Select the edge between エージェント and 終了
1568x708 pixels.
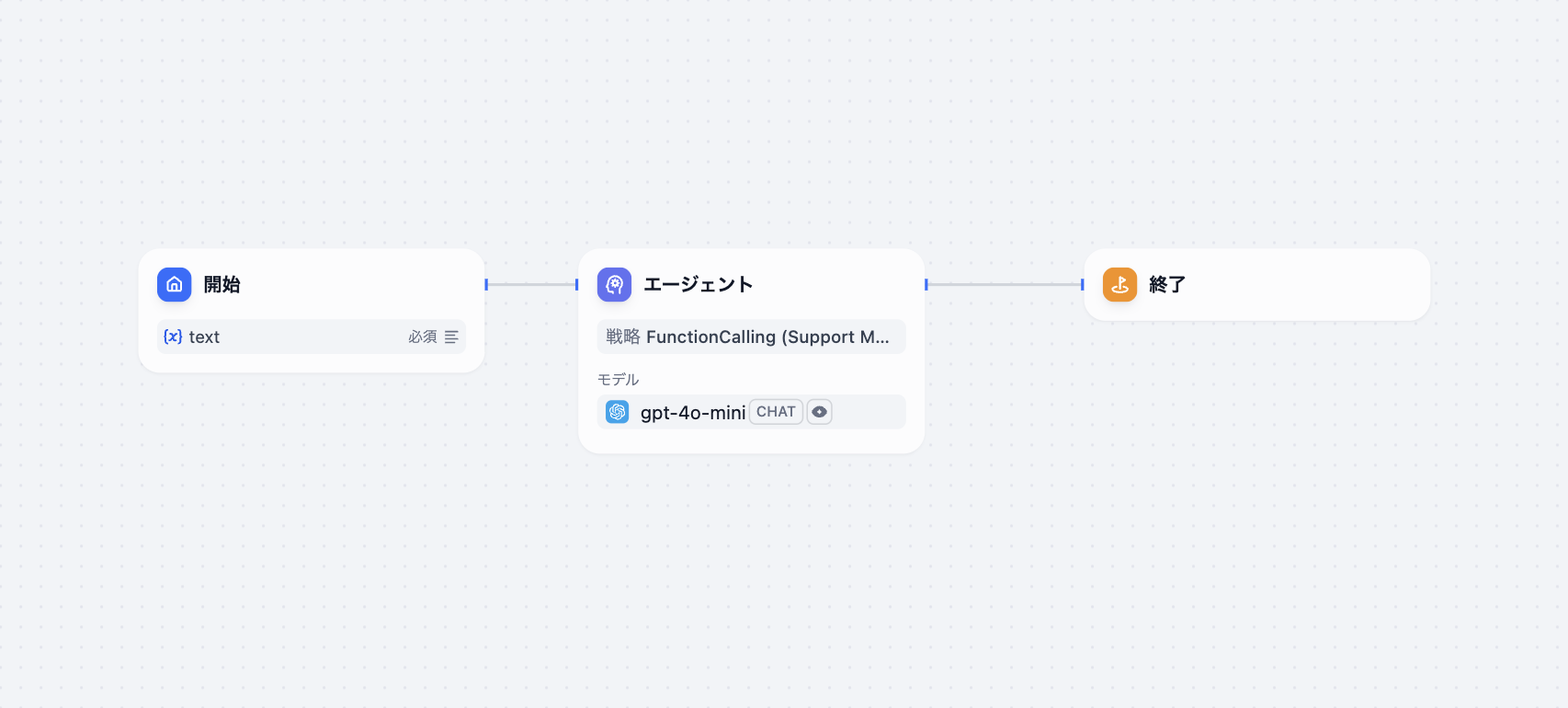tap(1005, 284)
